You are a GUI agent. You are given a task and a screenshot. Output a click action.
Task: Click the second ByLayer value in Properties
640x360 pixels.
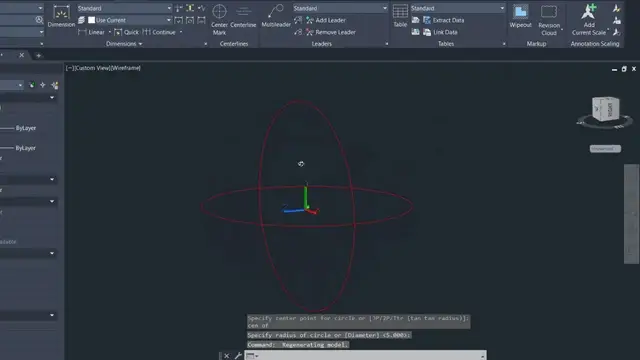tap(26, 148)
